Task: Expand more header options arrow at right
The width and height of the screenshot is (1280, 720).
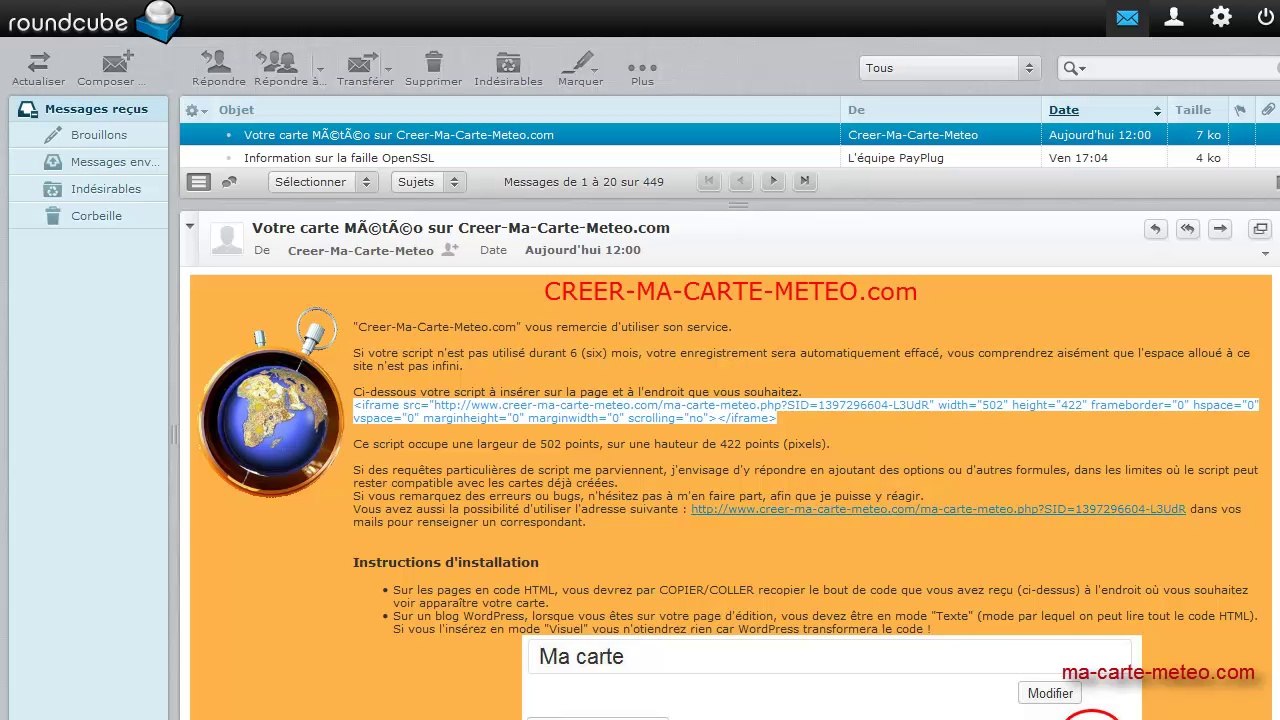Action: (1267, 253)
